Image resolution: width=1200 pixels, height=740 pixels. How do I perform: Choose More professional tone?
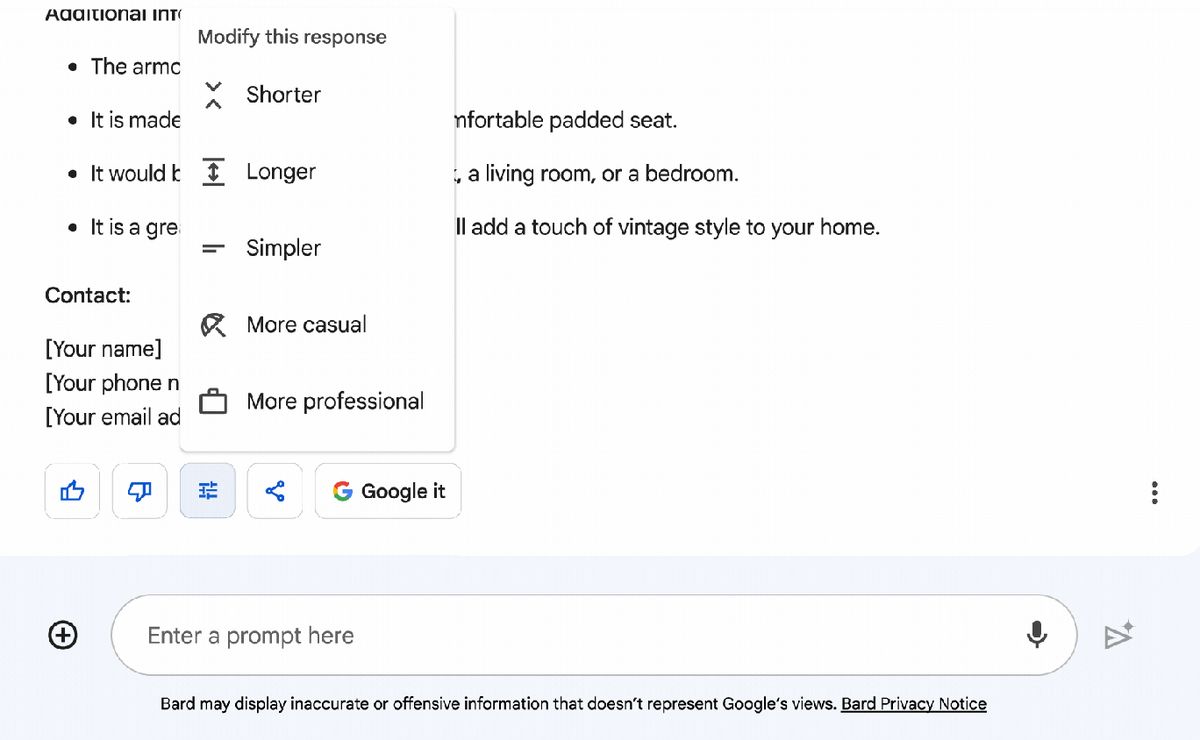coord(317,402)
